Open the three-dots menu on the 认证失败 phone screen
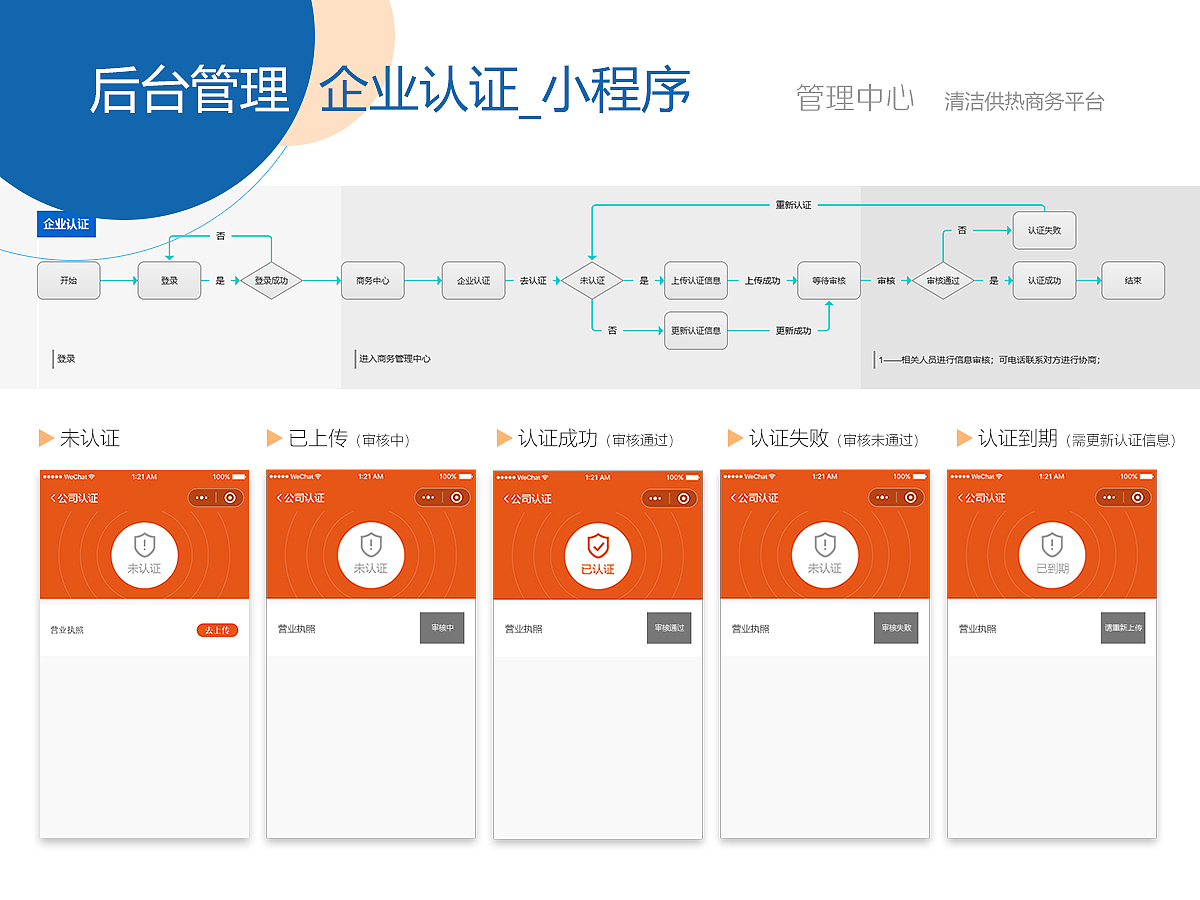 point(883,497)
